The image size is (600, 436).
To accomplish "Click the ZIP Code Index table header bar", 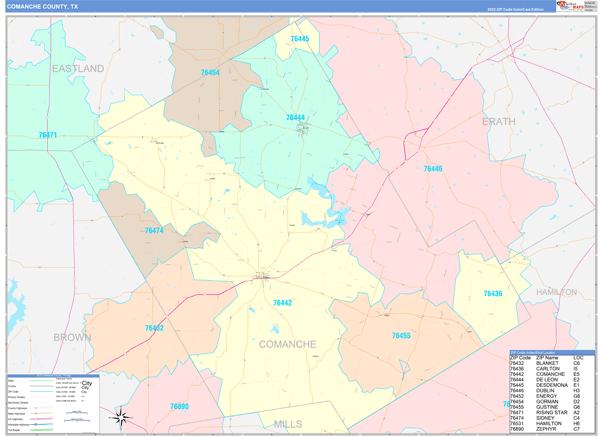I will pos(552,352).
